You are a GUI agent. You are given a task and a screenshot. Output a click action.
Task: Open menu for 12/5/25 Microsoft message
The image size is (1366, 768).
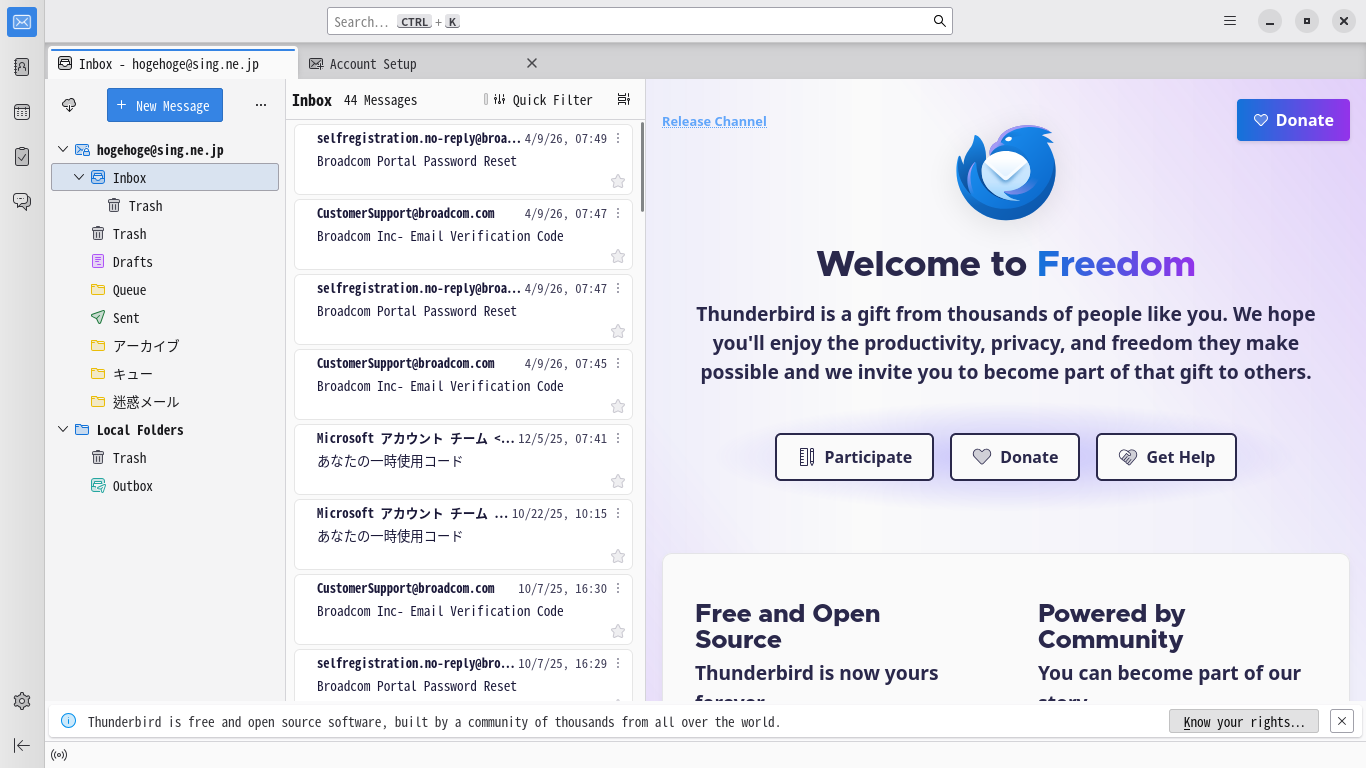point(618,438)
